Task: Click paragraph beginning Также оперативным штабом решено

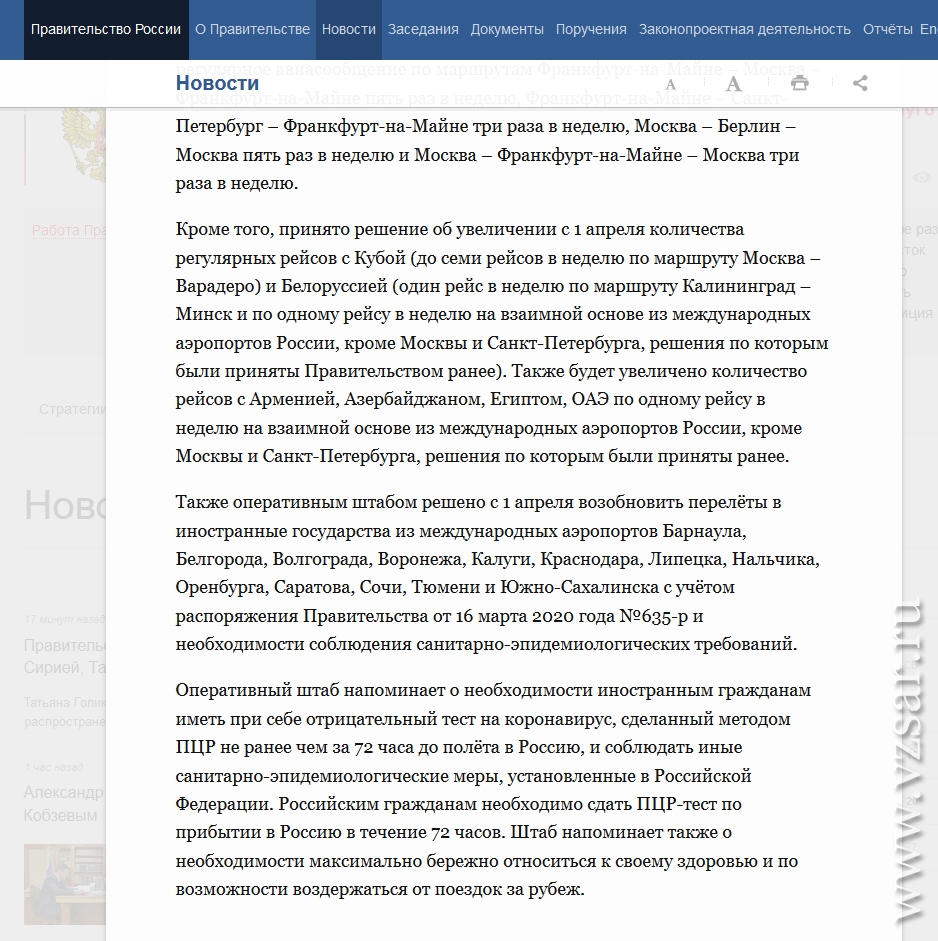Action: [x=498, y=573]
